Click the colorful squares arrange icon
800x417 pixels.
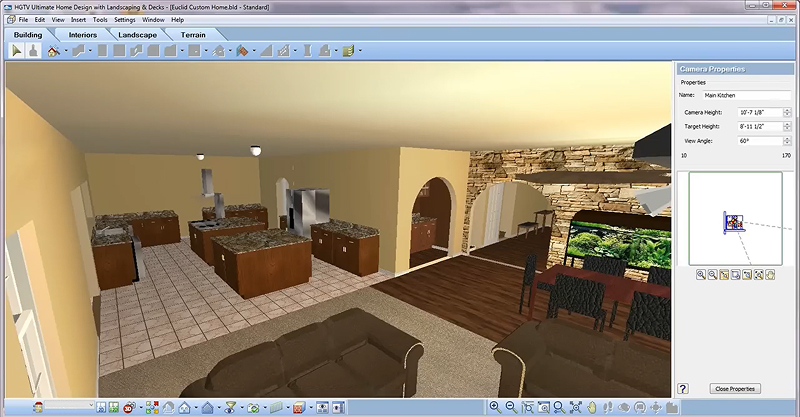coord(152,407)
